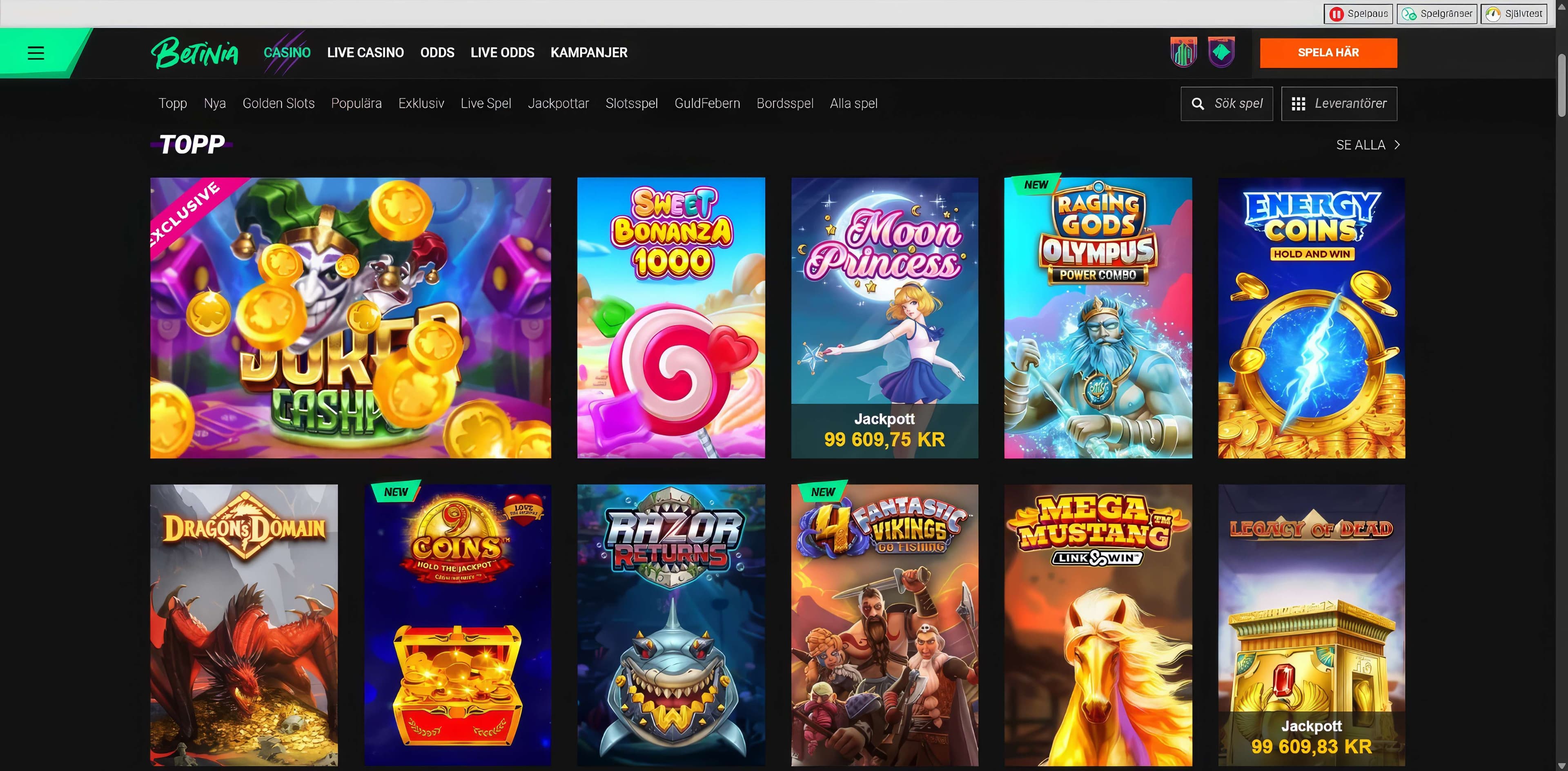
Task: Switch to LIVE CASINO section
Action: 365,53
